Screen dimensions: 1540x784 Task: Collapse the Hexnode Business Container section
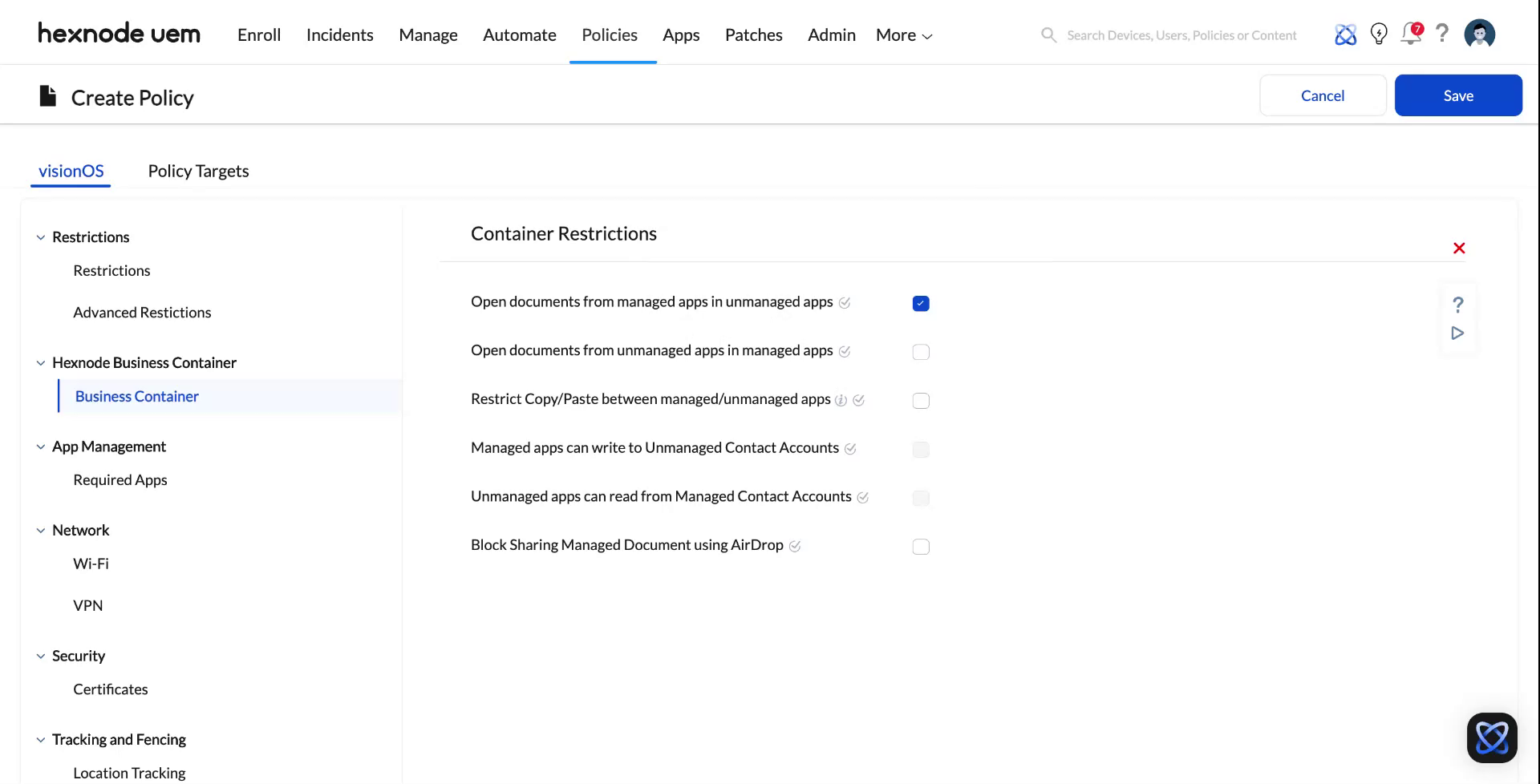pyautogui.click(x=41, y=362)
